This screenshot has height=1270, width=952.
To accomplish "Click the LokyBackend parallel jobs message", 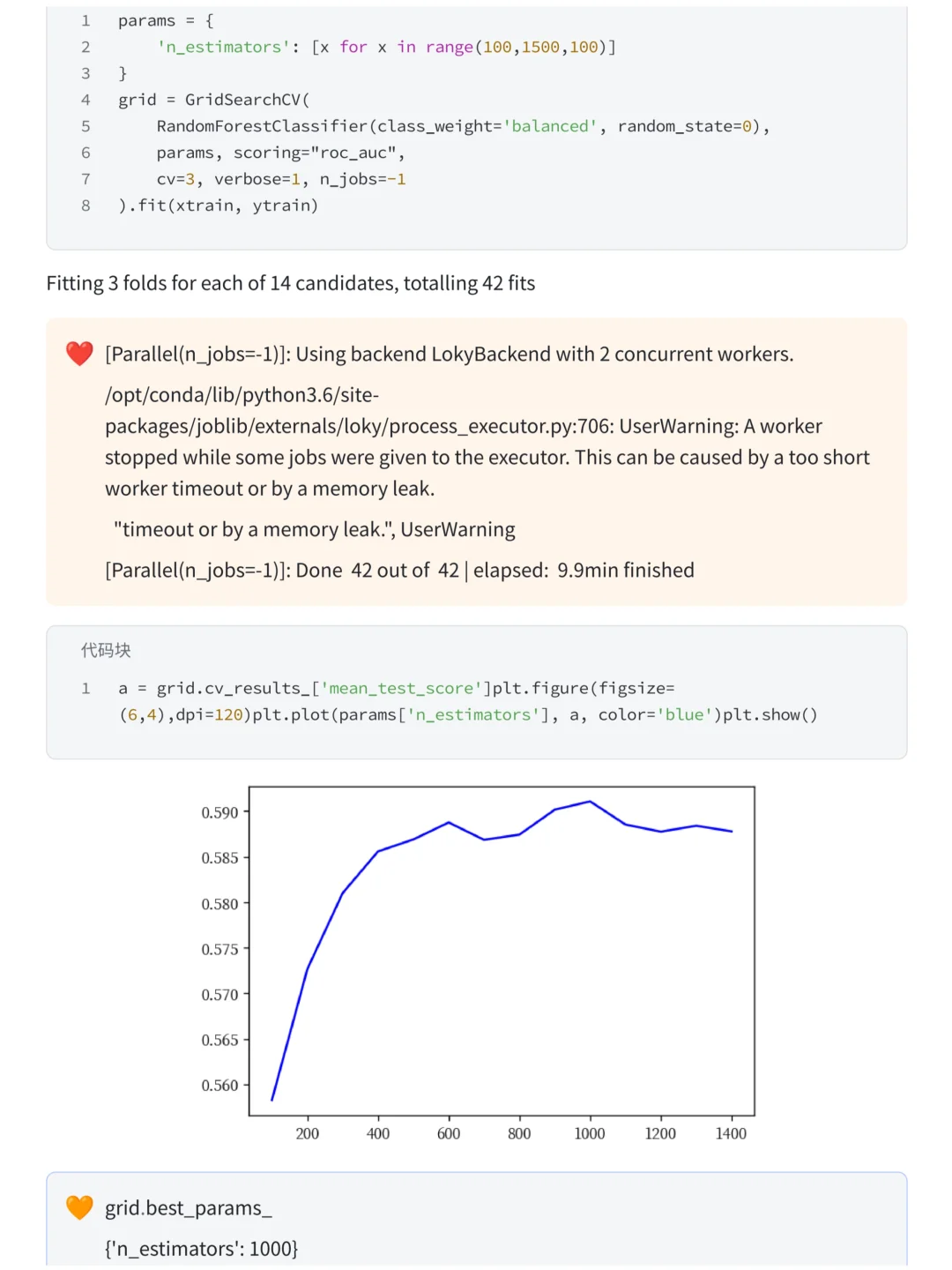I will coord(450,354).
